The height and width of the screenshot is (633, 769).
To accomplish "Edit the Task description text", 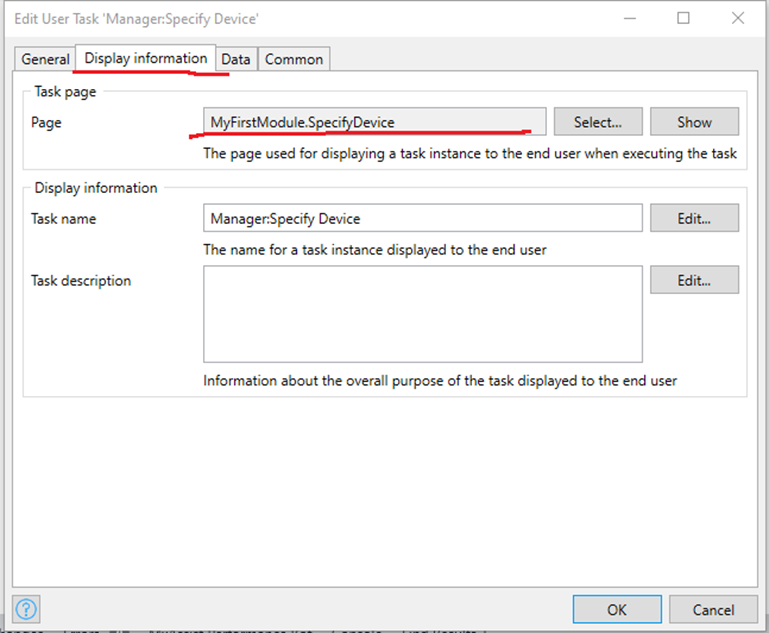I will point(694,280).
